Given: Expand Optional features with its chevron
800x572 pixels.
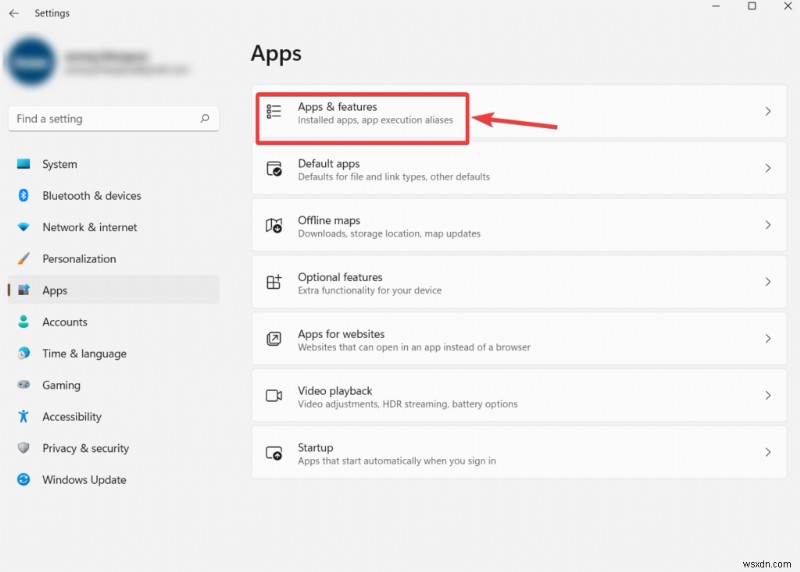Looking at the screenshot, I should pos(768,282).
